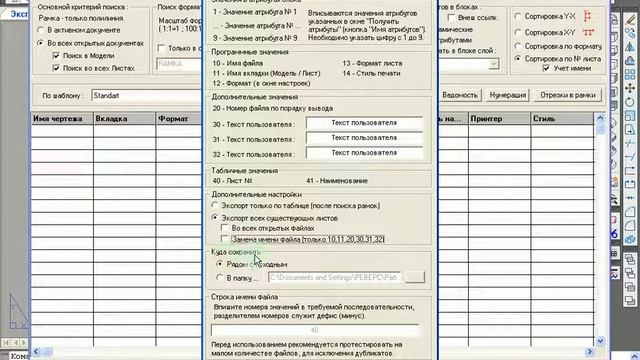Screen dimensions: 640x360
Task: Choose 'Сортировка по формату' radio button
Action: pos(518,46)
